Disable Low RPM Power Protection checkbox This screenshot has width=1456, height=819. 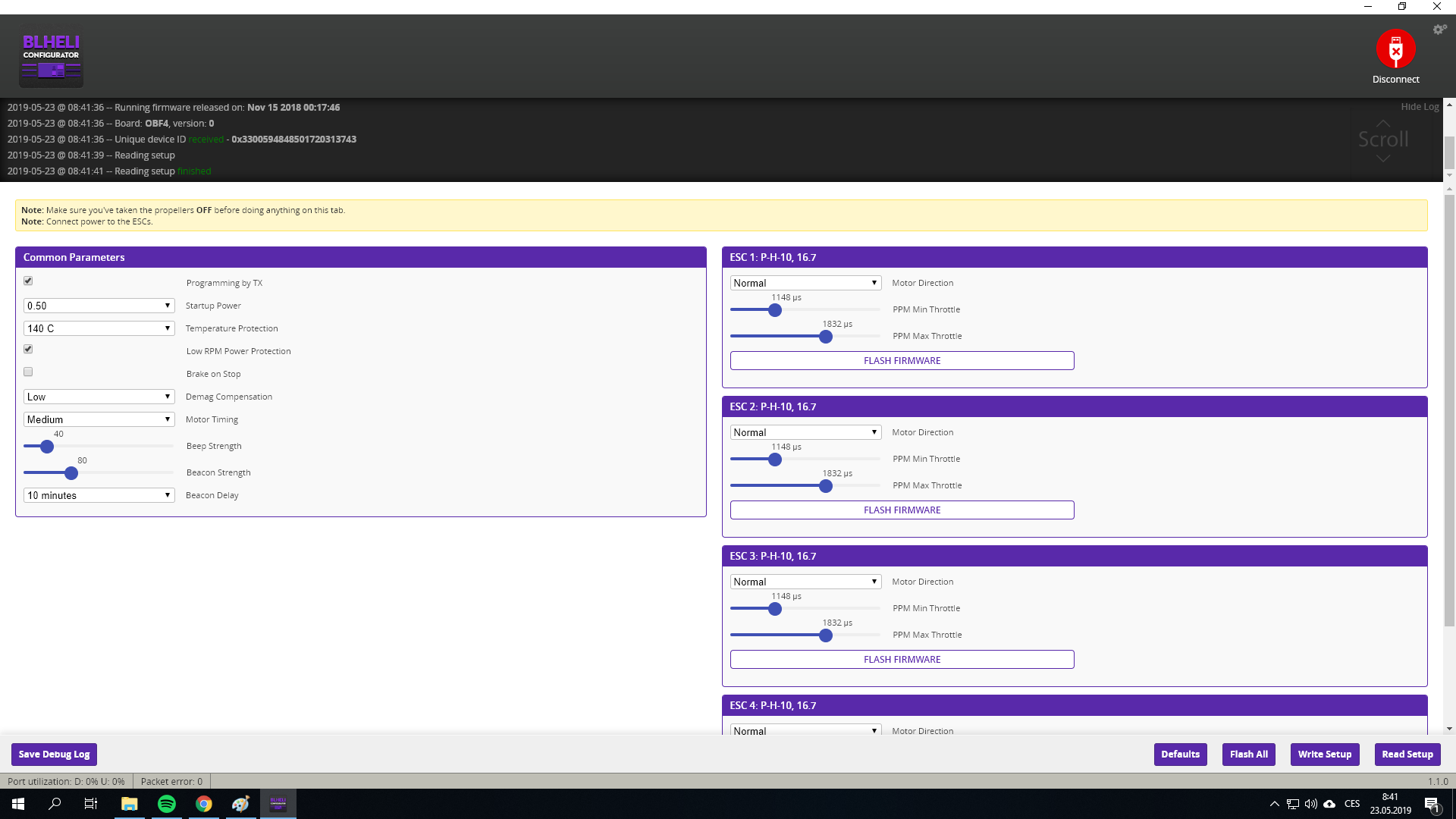(28, 350)
